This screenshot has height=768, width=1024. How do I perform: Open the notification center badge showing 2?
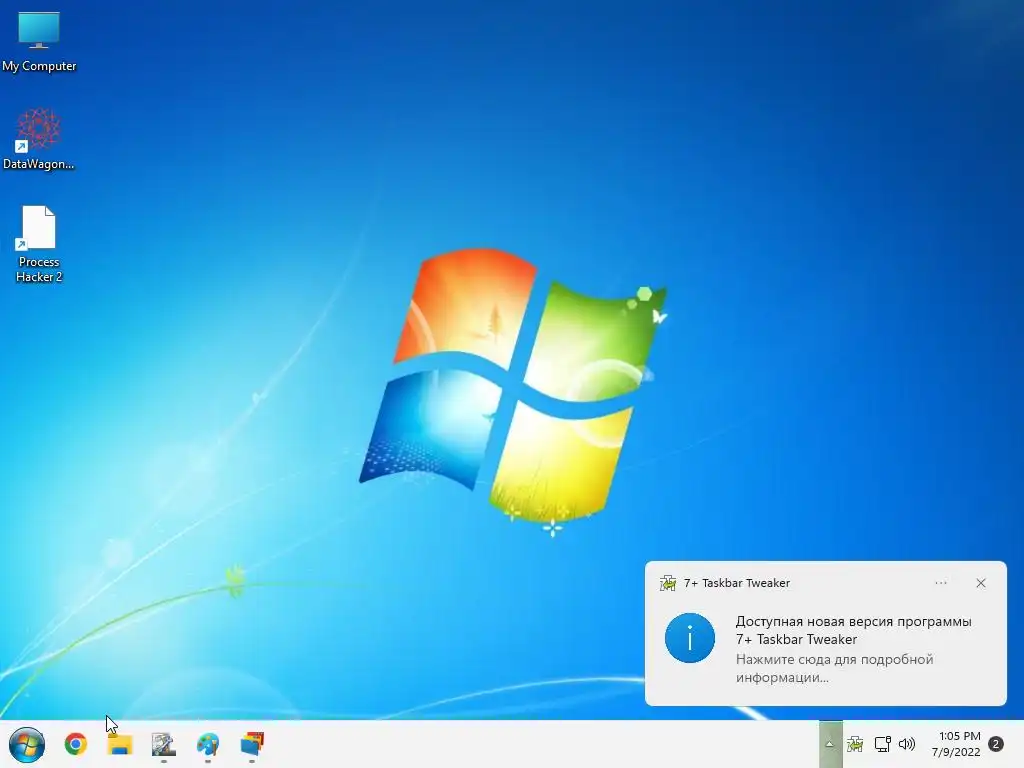point(996,744)
